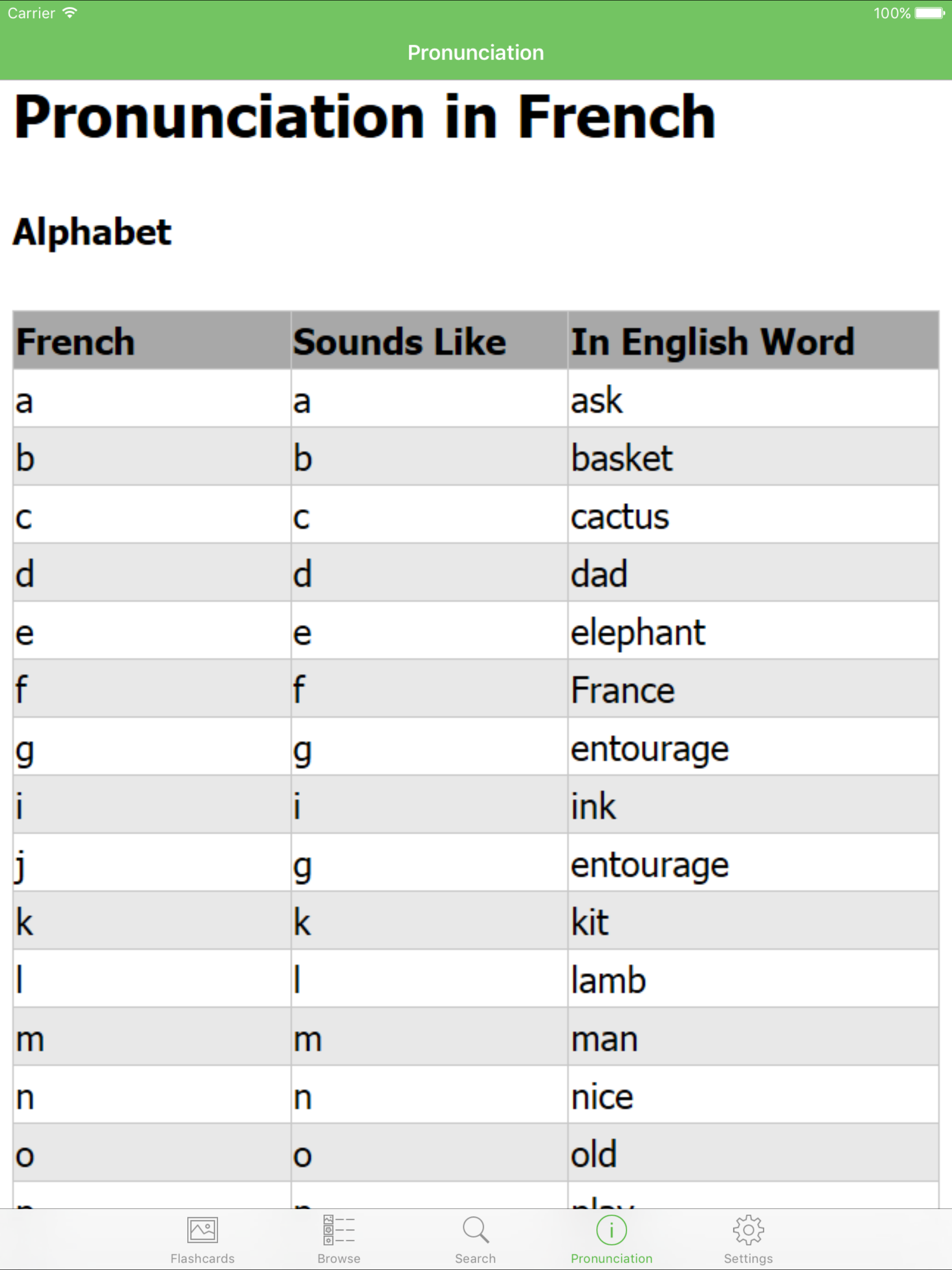952x1270 pixels.
Task: Open the Flashcards picture icon
Action: (x=202, y=1230)
